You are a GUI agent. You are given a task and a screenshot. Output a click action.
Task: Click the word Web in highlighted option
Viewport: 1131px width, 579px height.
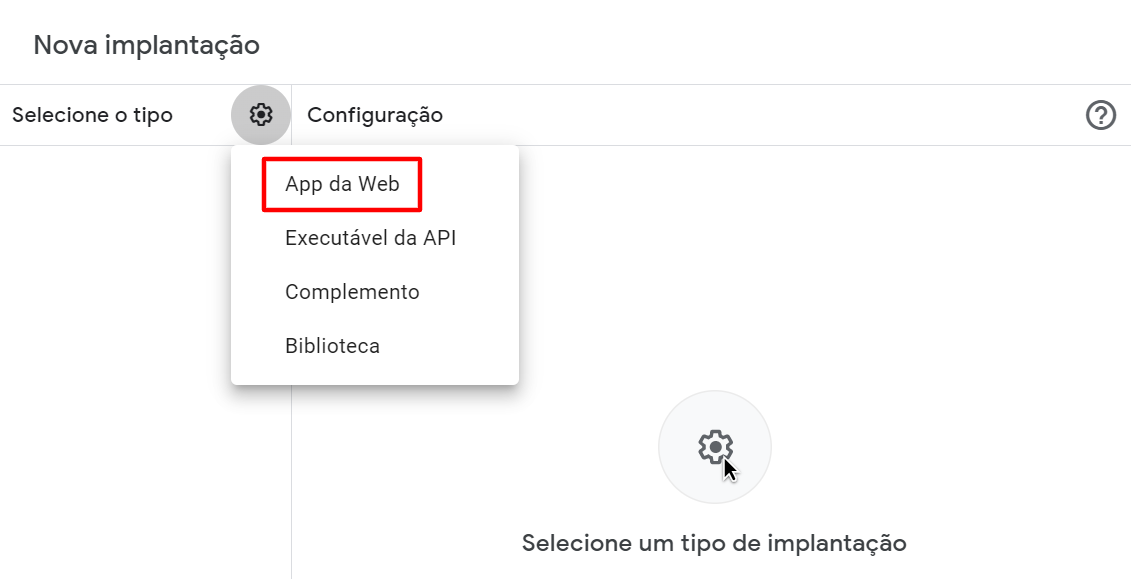click(x=379, y=185)
